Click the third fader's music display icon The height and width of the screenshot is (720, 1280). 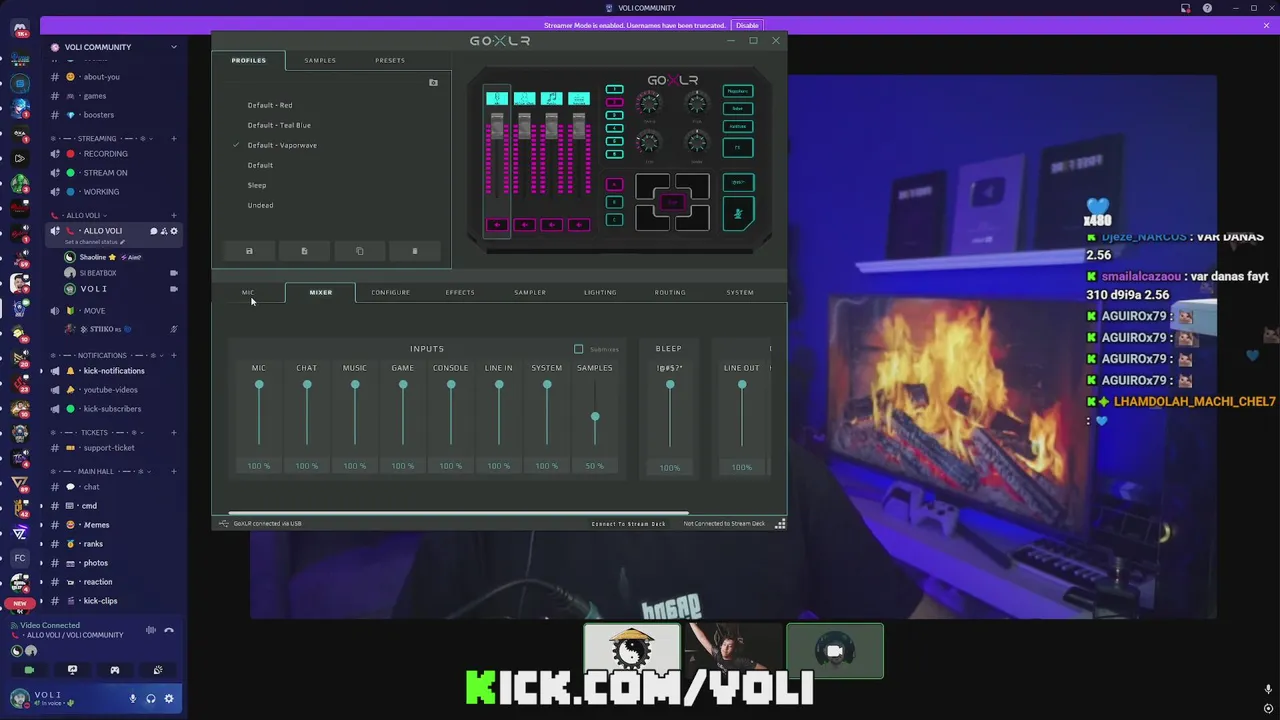(x=551, y=98)
